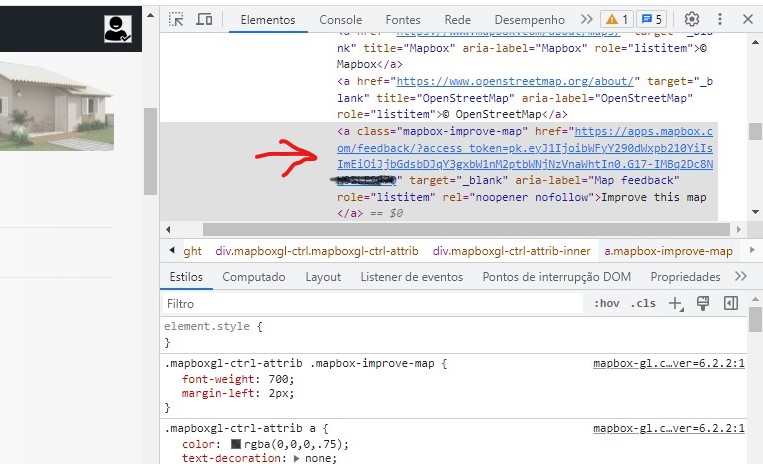Click the user profile avatar icon
This screenshot has width=763, height=464.
tap(118, 28)
